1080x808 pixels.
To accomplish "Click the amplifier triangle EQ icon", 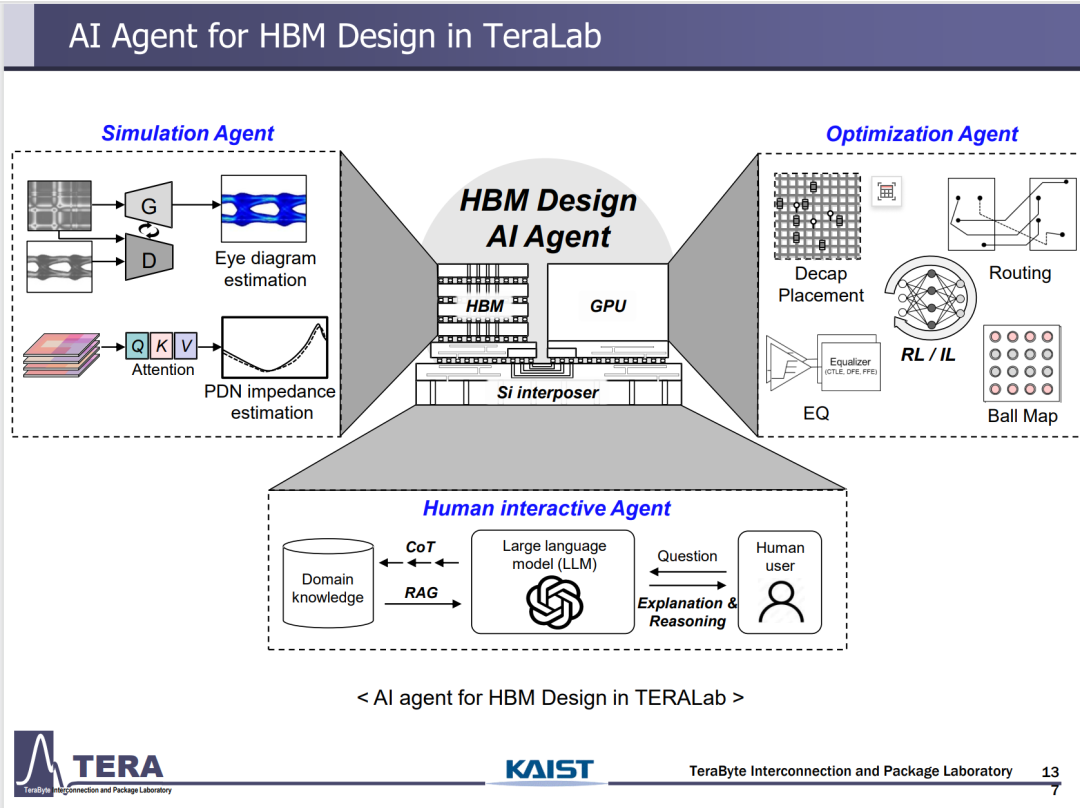I will tap(790, 363).
